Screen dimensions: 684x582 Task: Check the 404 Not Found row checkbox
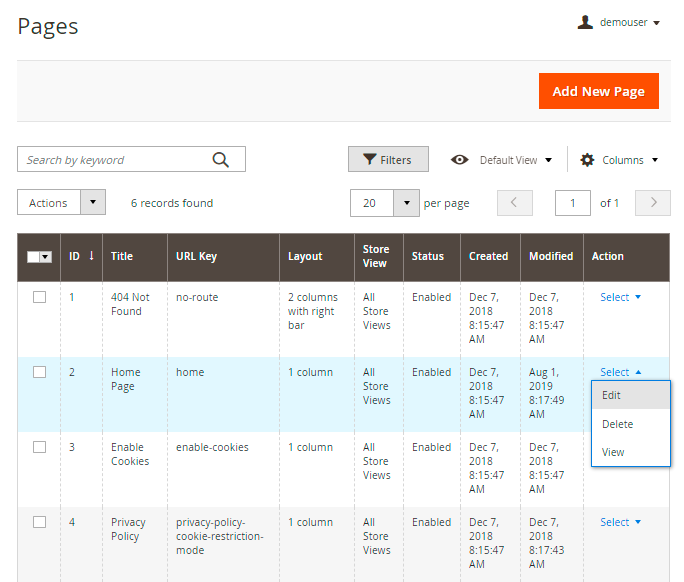(x=40, y=297)
